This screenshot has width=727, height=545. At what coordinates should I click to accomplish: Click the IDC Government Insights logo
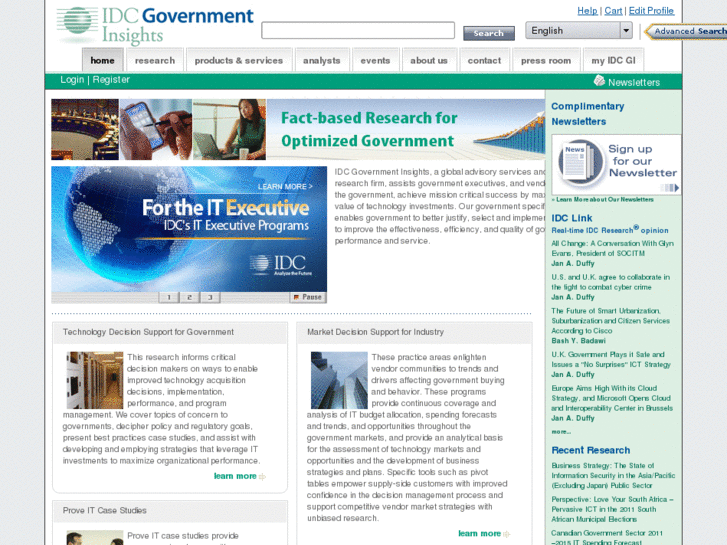coord(155,25)
